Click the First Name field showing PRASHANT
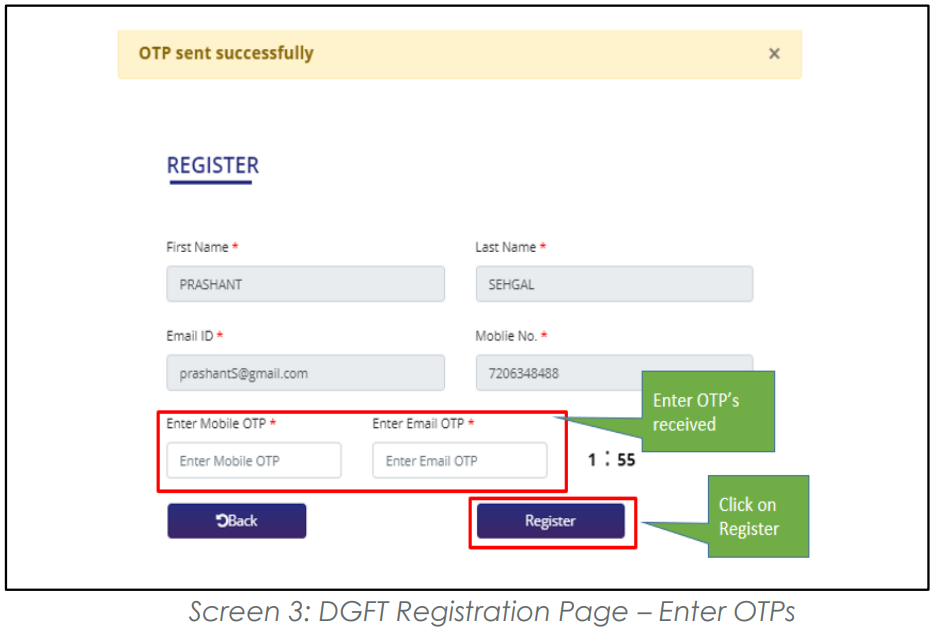 point(305,284)
